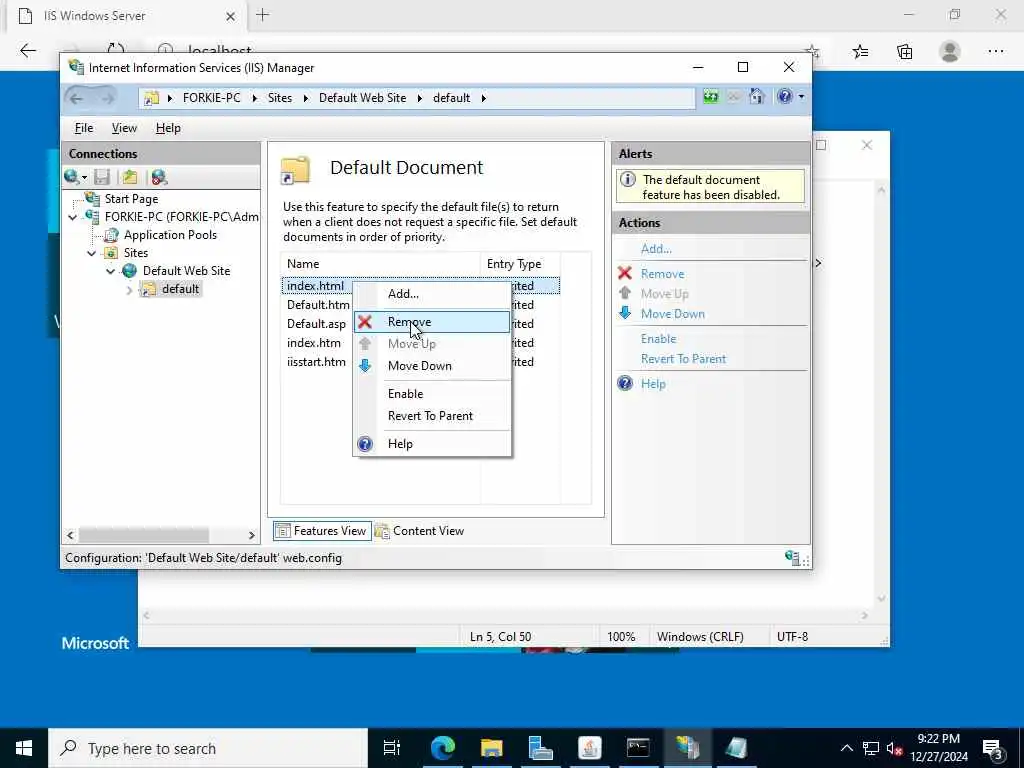1024x768 pixels.
Task: Click the Up folder icon in Connections toolbar
Action: point(130,177)
